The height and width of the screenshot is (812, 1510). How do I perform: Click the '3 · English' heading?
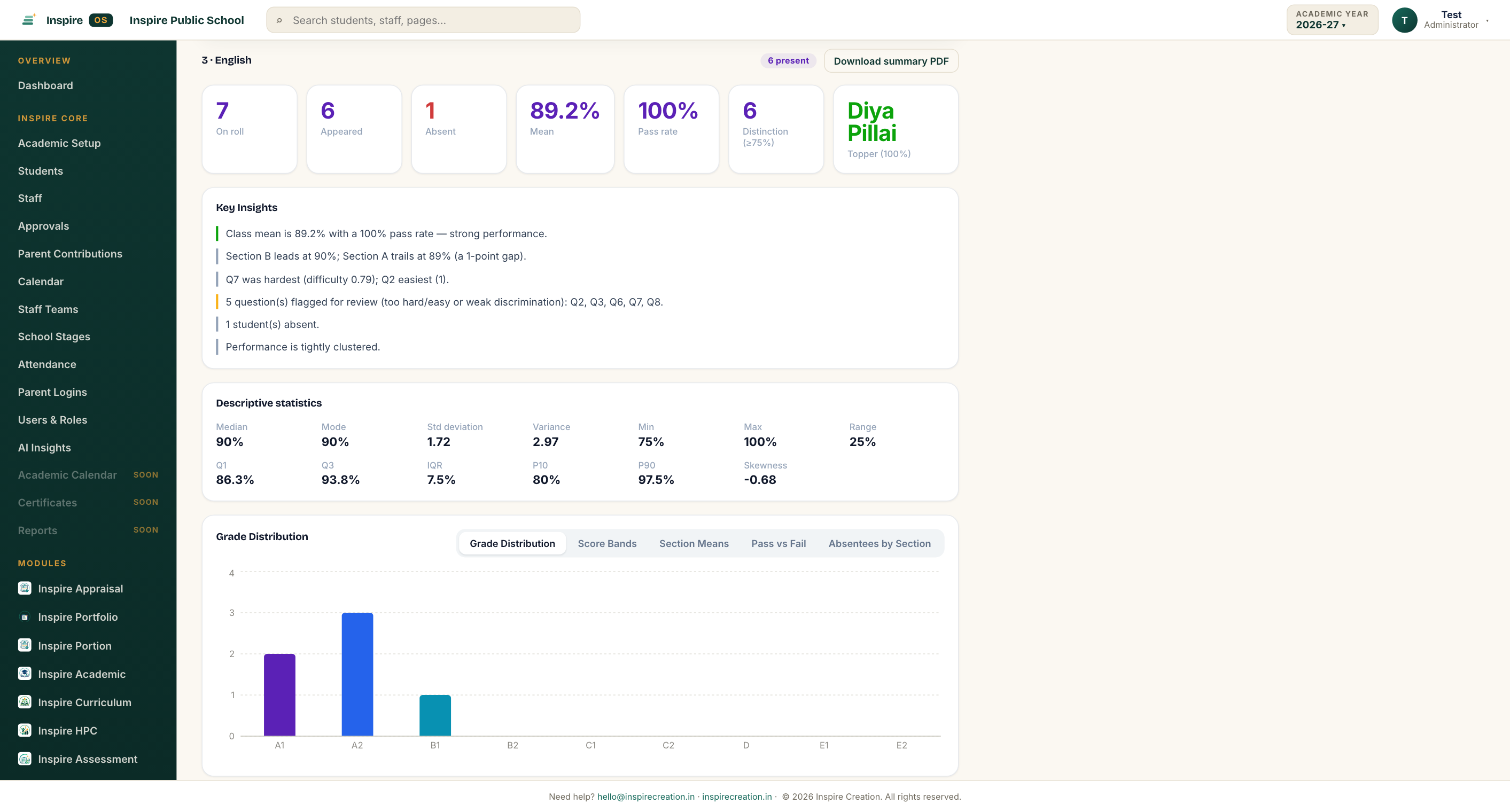226,60
